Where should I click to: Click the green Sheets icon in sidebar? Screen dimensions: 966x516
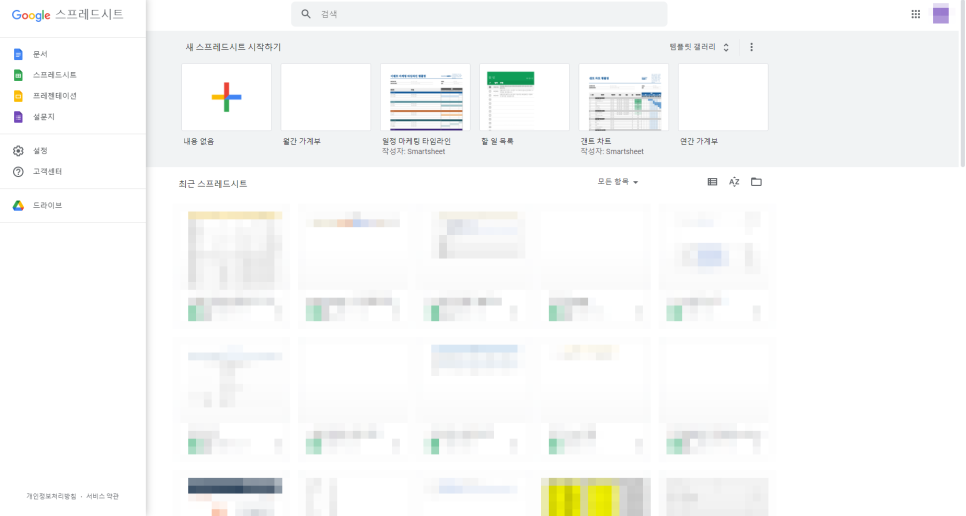tap(18, 75)
